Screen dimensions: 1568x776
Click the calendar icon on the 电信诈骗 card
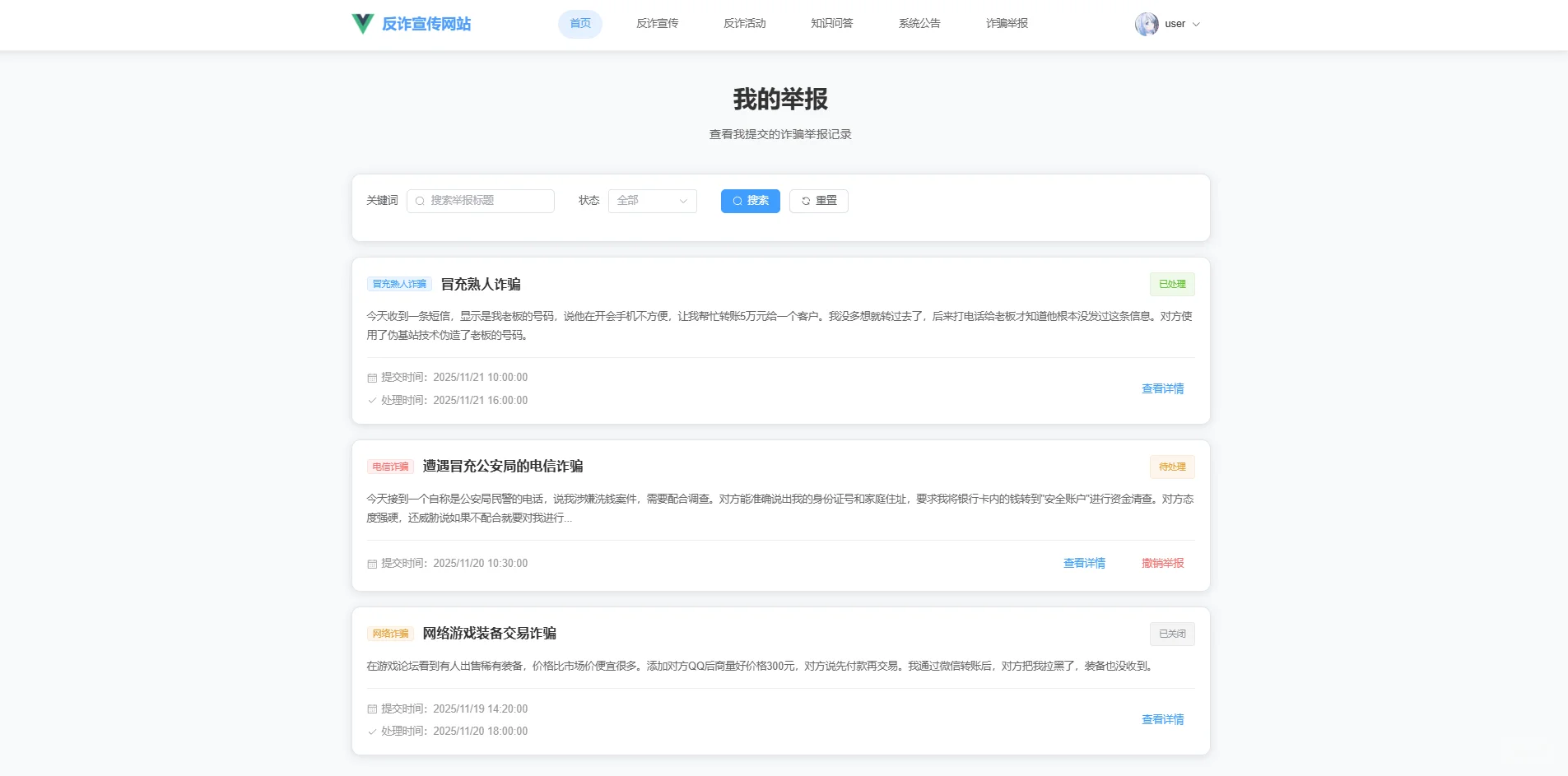tap(371, 564)
